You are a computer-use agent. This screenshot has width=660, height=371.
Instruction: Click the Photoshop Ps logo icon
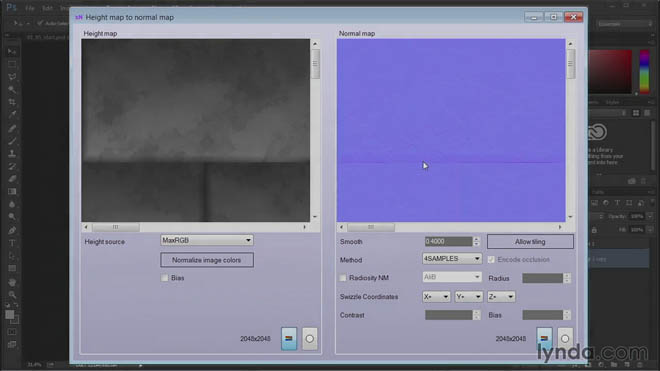pyautogui.click(x=11, y=7)
